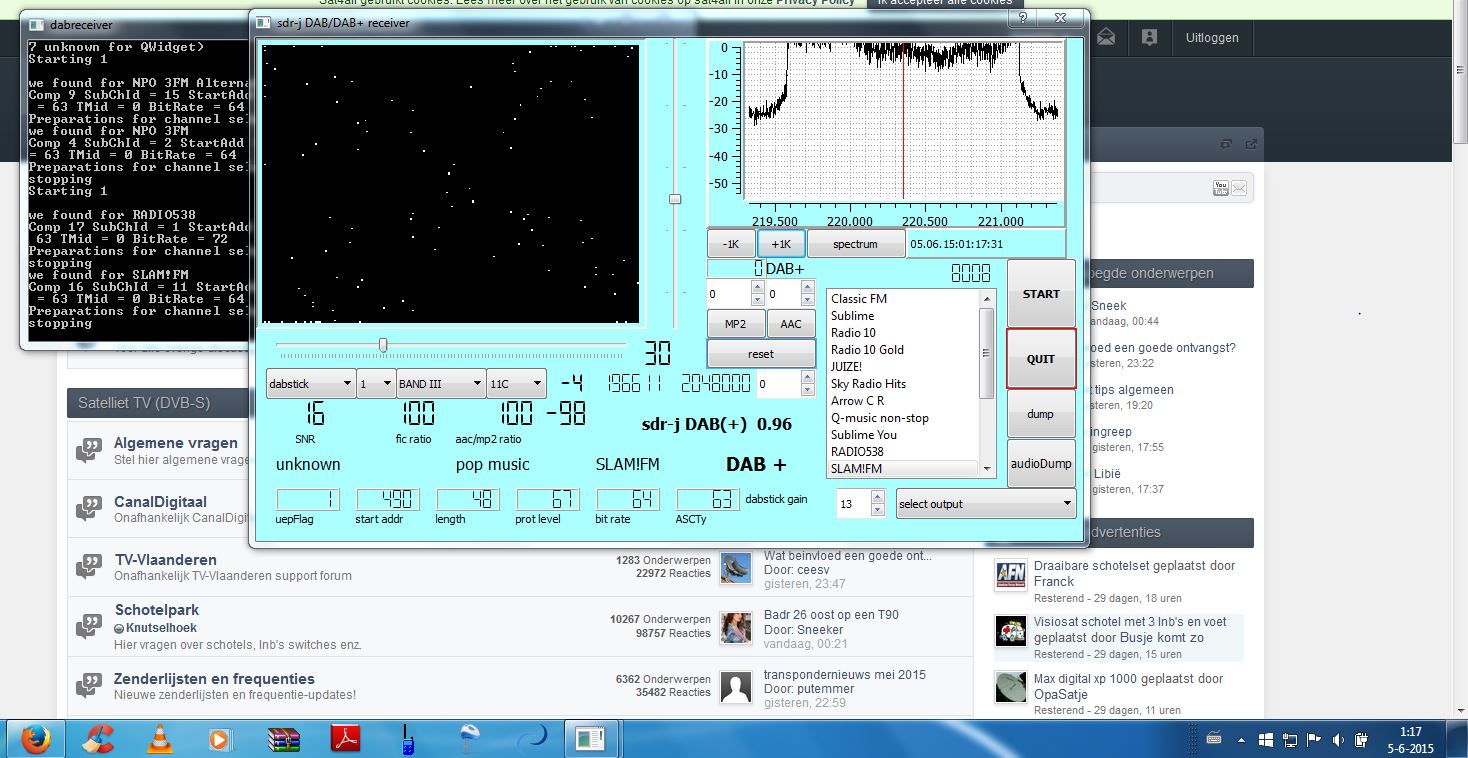Open the dropdown showing value 1
The height and width of the screenshot is (758, 1468).
coord(375,383)
